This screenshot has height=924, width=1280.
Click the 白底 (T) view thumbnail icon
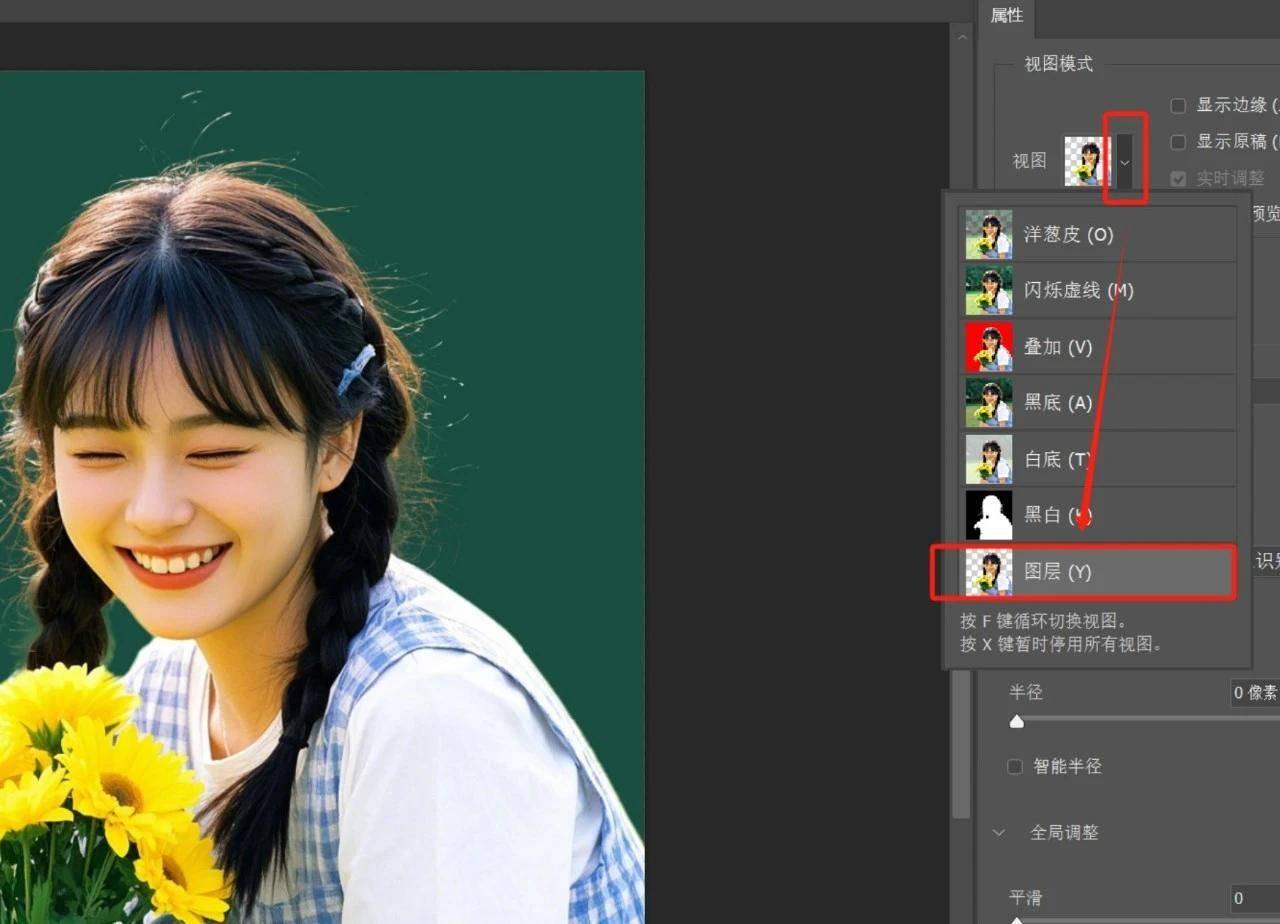(x=988, y=459)
